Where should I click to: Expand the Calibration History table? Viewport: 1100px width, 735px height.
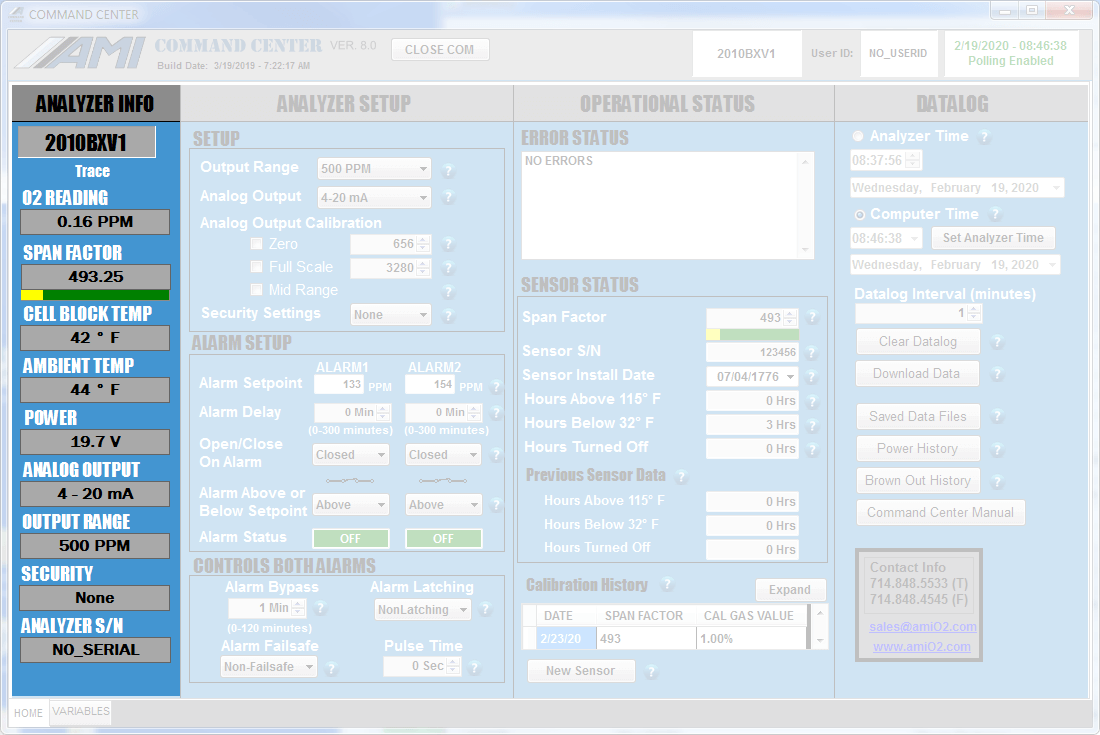click(x=790, y=590)
